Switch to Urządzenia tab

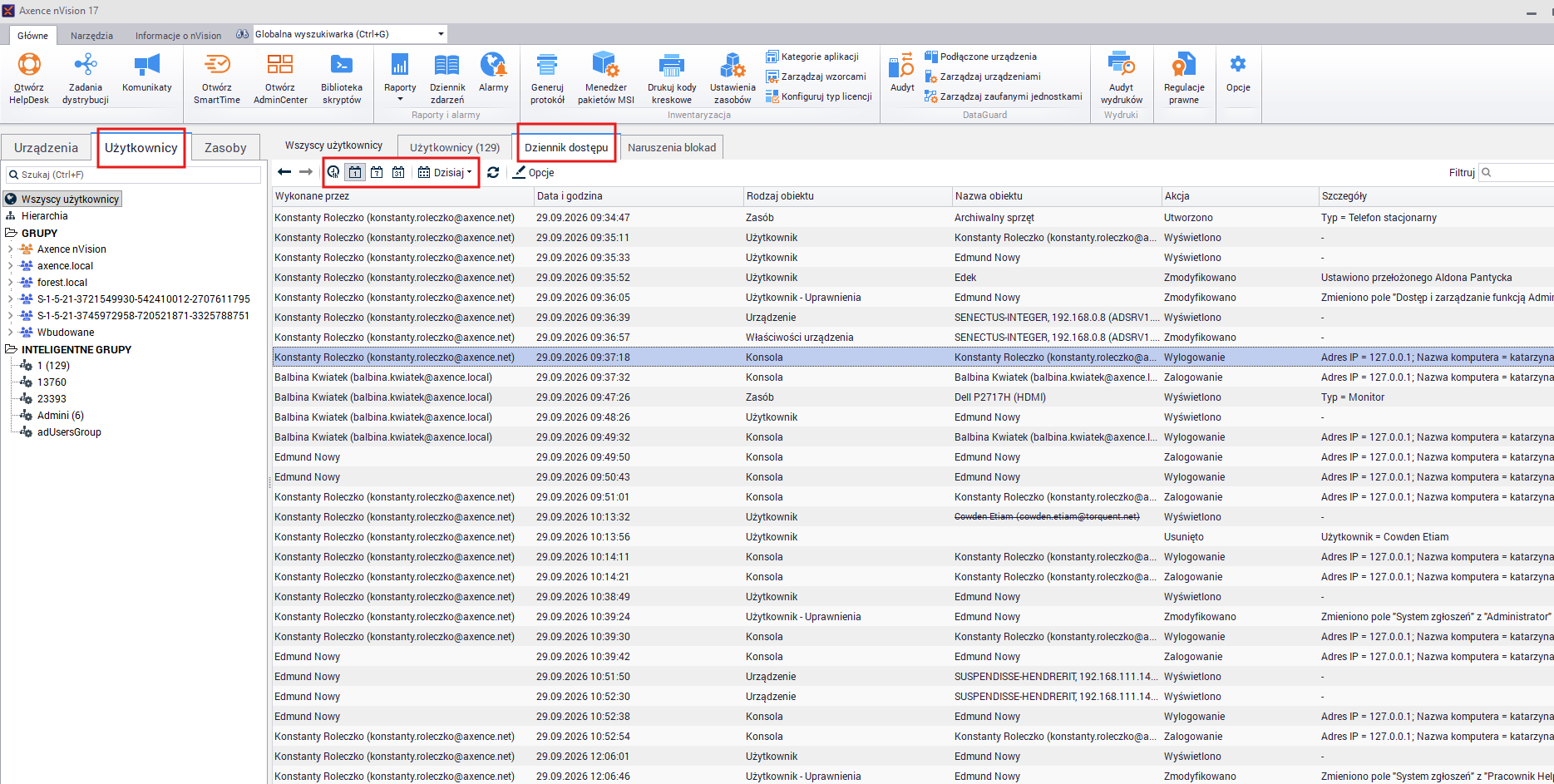tap(46, 148)
